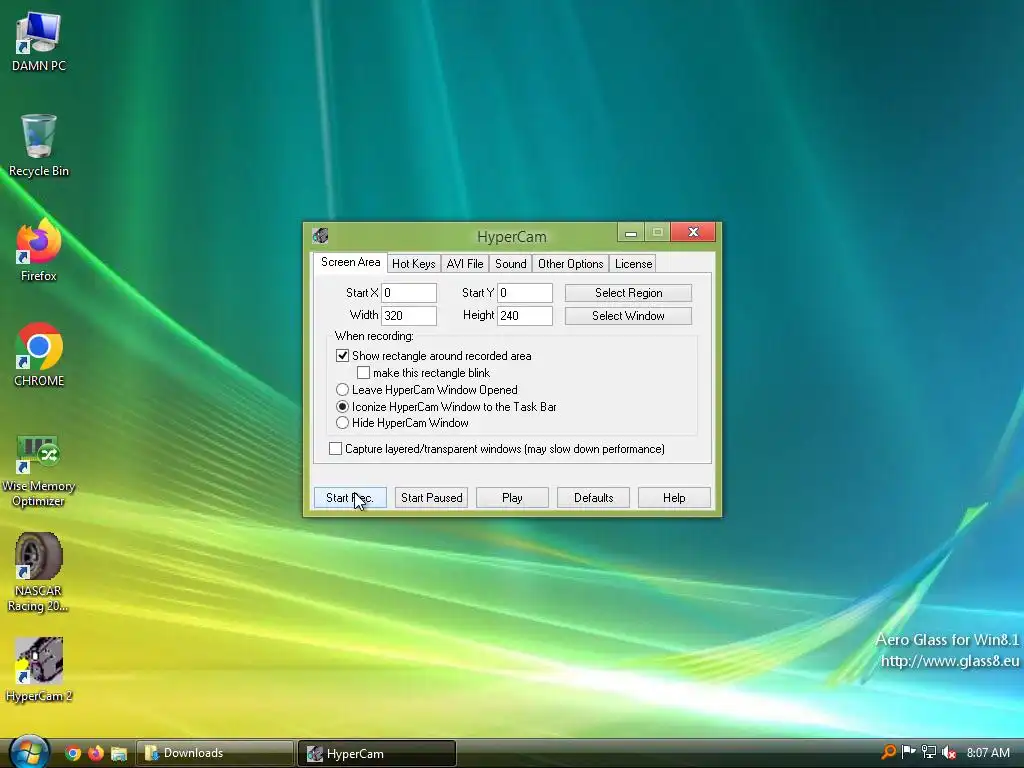
Task: Click the orange search tray icon
Action: tap(888, 752)
